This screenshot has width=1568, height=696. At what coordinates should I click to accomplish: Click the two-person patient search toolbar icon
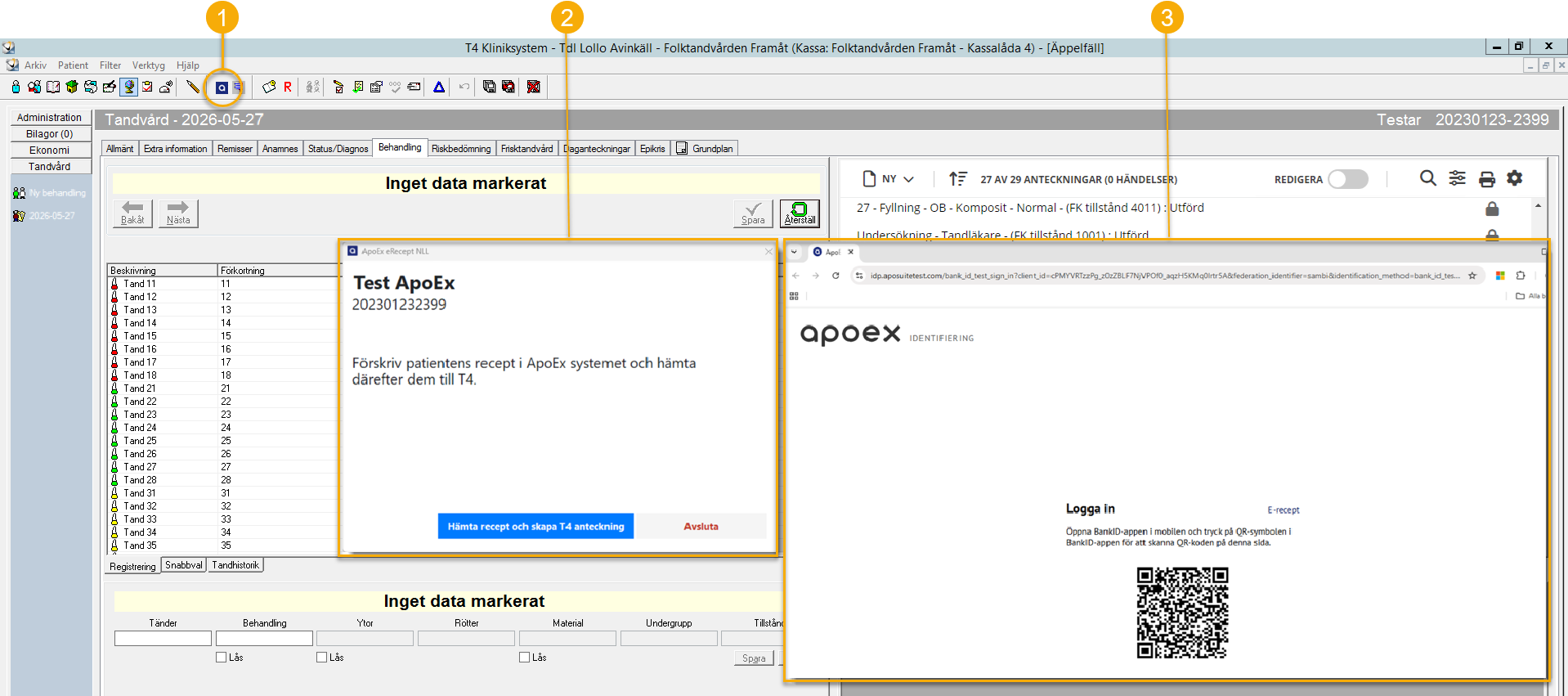click(x=34, y=87)
